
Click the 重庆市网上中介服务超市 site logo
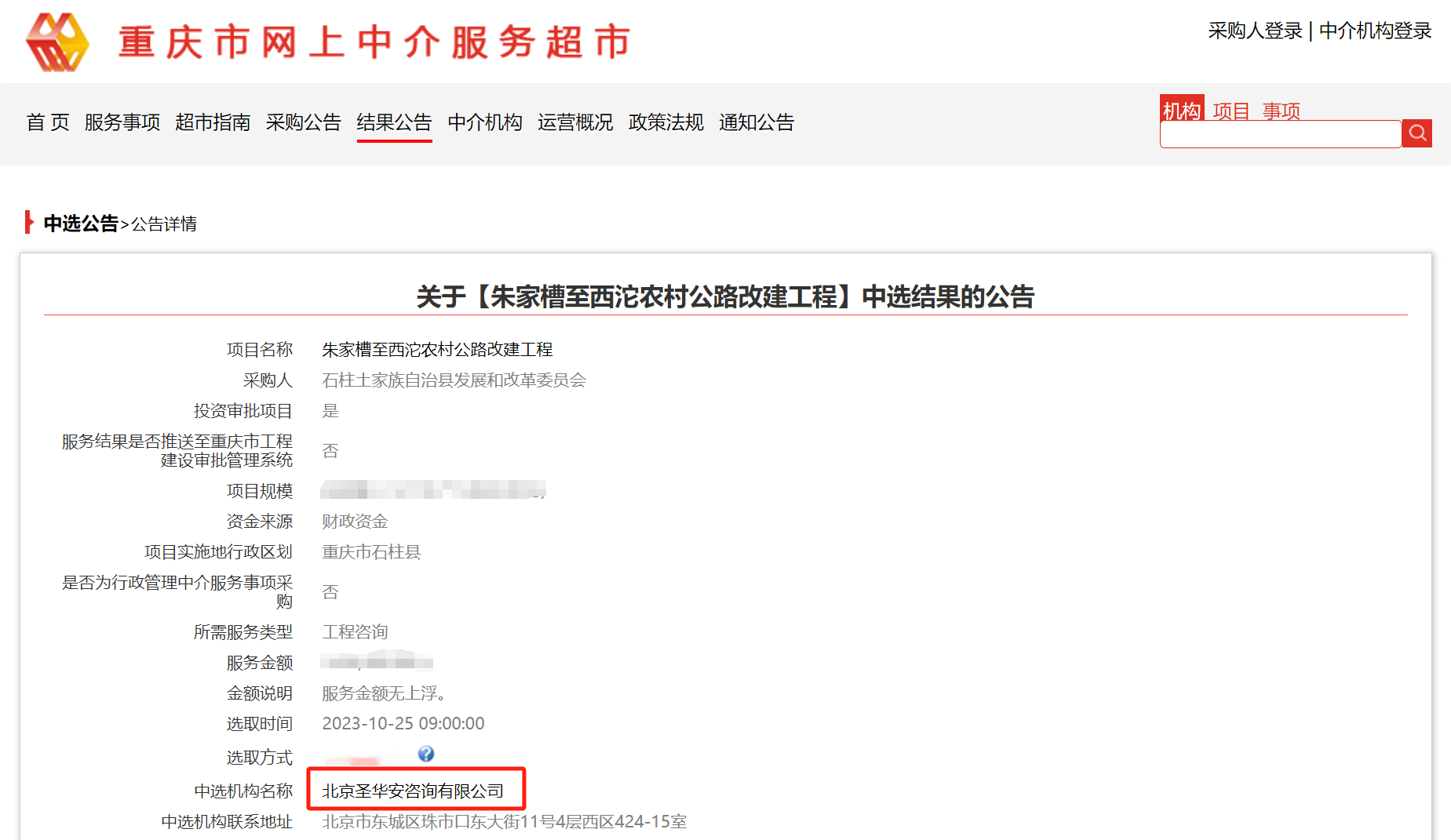click(x=328, y=42)
